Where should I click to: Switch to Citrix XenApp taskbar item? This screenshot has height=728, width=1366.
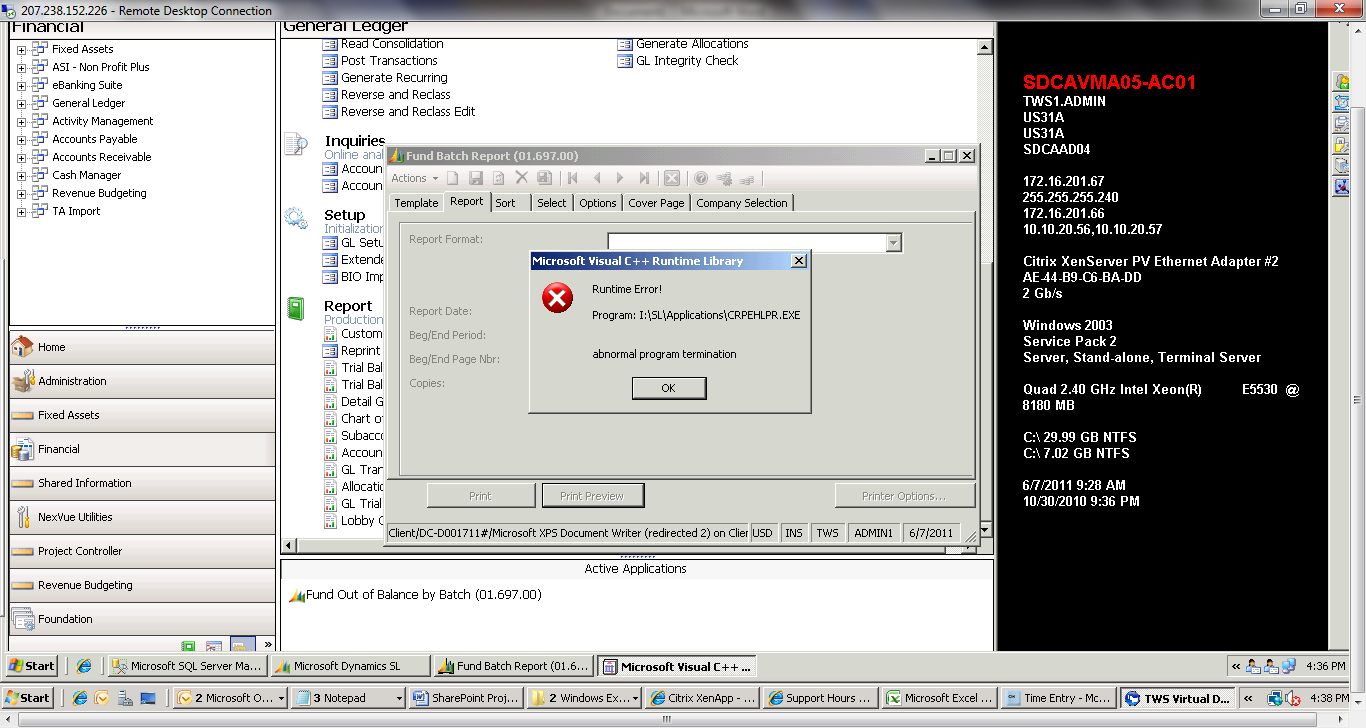tap(704, 698)
